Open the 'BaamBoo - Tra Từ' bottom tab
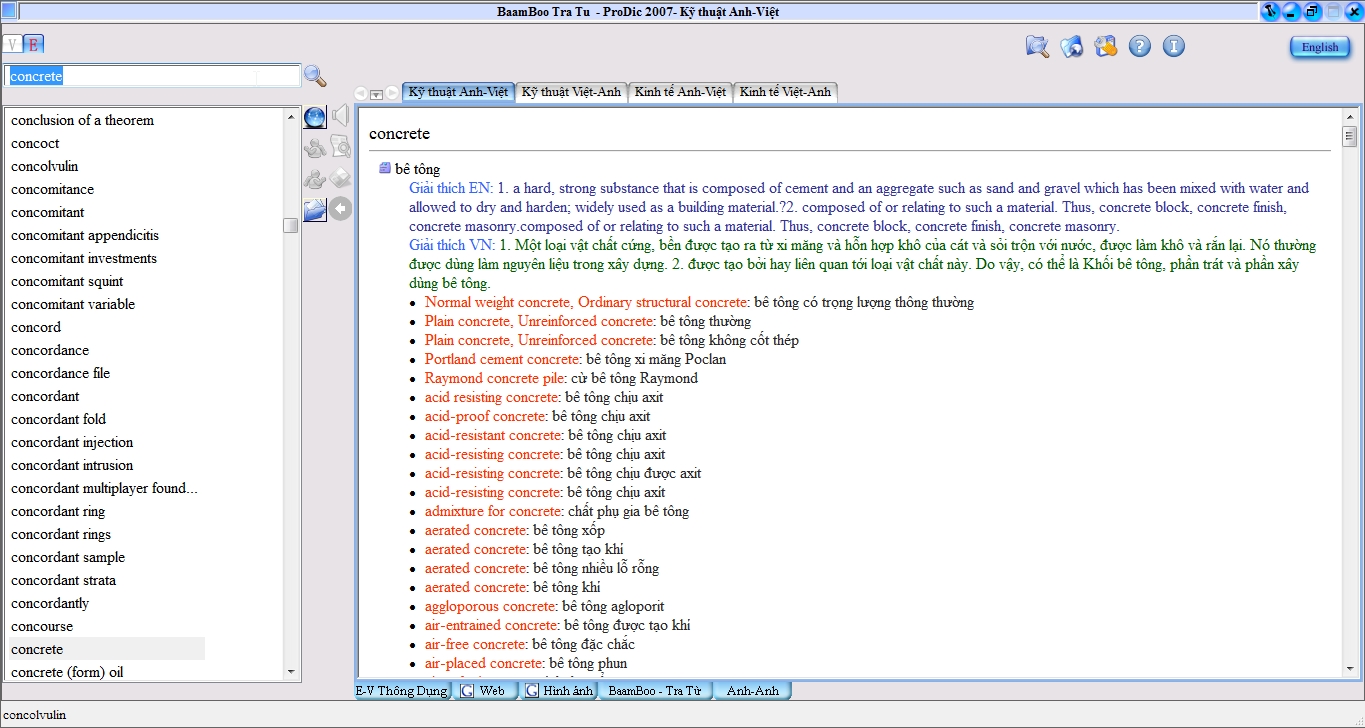 click(x=654, y=691)
